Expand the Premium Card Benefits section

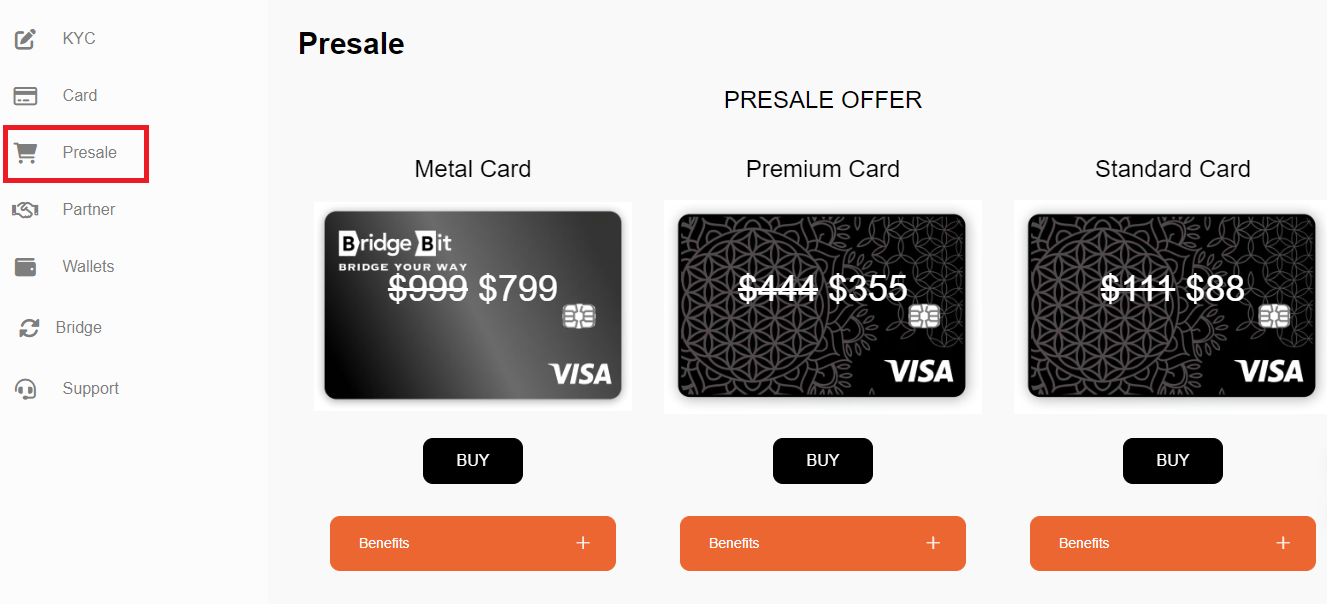click(822, 543)
